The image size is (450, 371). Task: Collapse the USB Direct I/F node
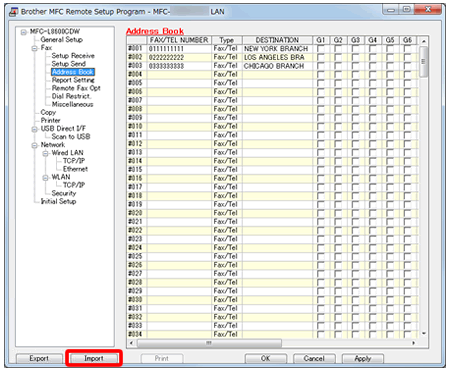[35, 129]
